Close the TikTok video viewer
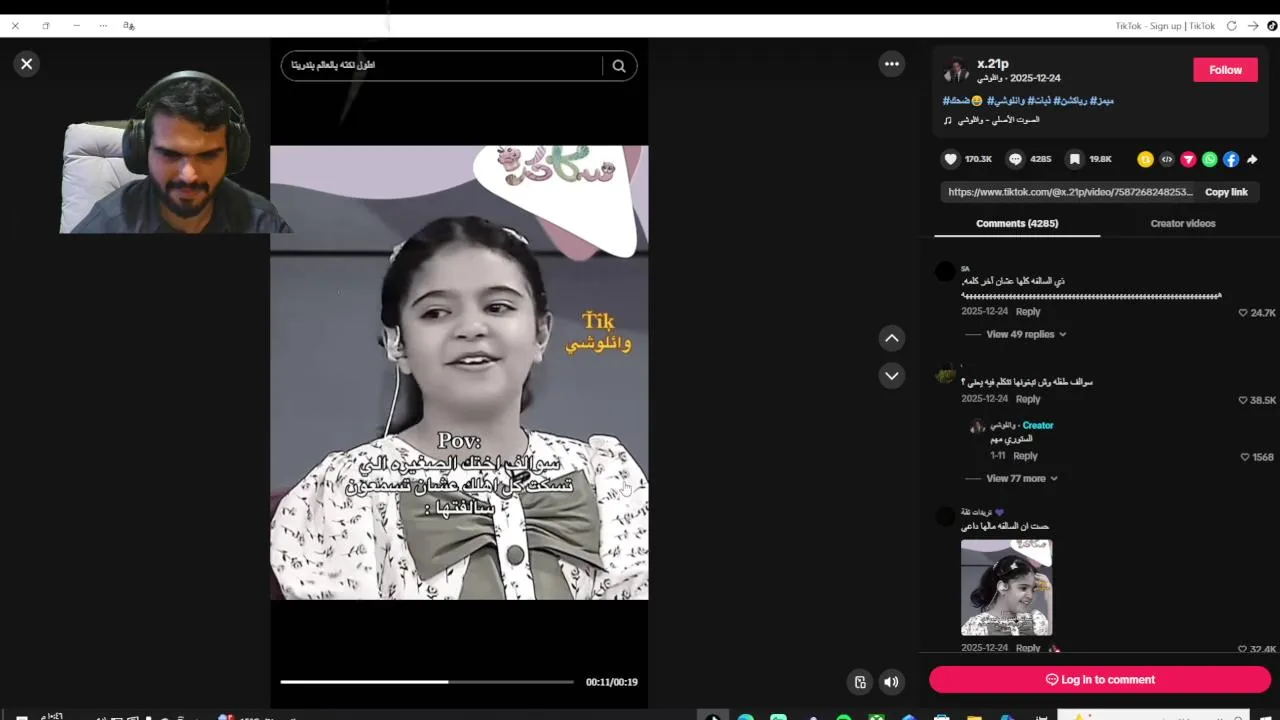The width and height of the screenshot is (1280, 720). coord(27,64)
